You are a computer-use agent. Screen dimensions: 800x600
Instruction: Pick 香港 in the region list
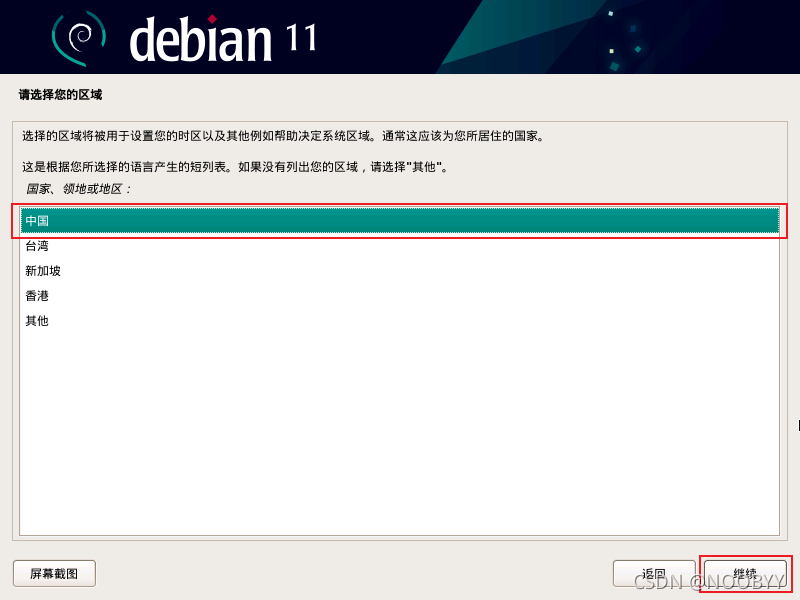pos(399,295)
